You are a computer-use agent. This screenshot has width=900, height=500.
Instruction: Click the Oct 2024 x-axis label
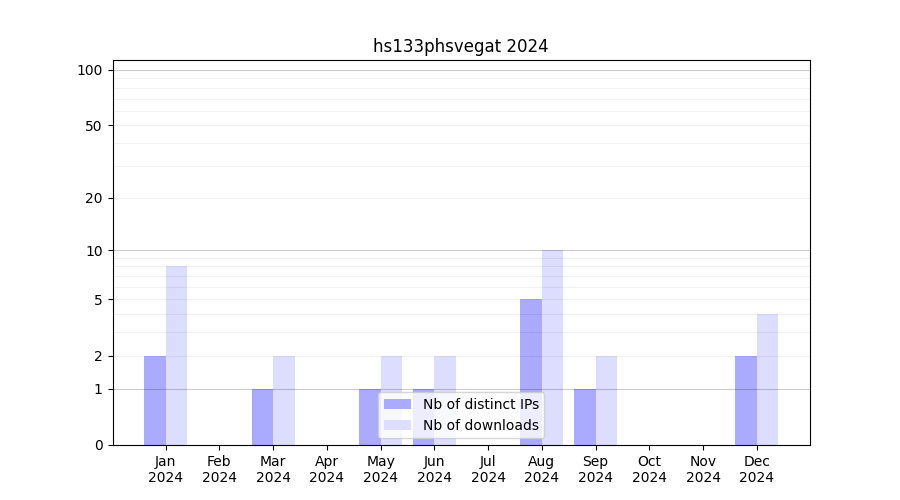649,469
